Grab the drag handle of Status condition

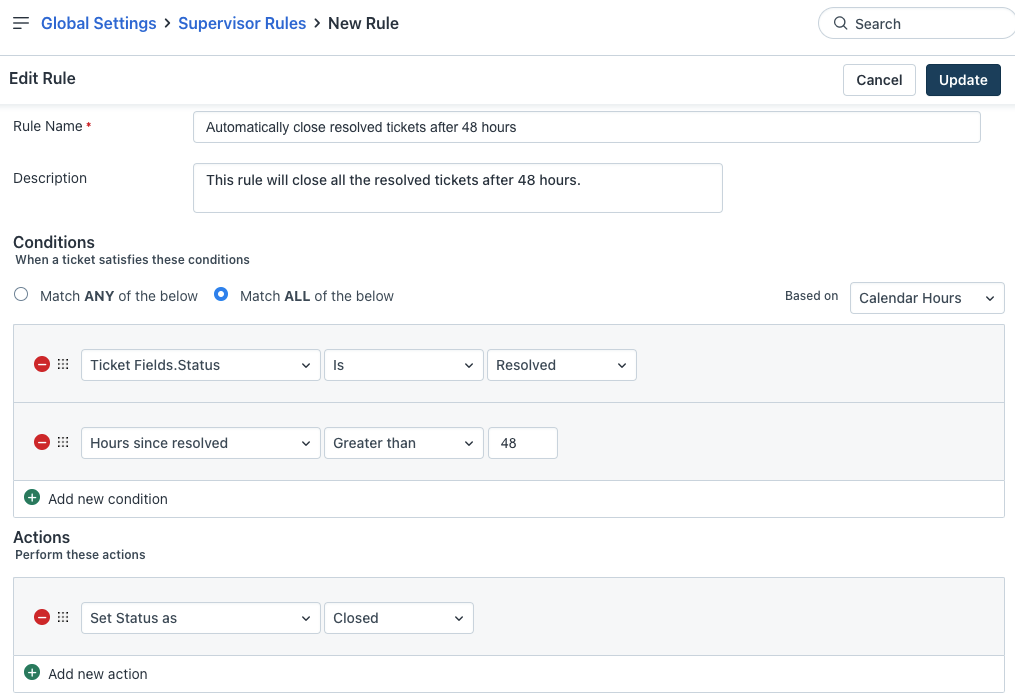[x=63, y=365]
